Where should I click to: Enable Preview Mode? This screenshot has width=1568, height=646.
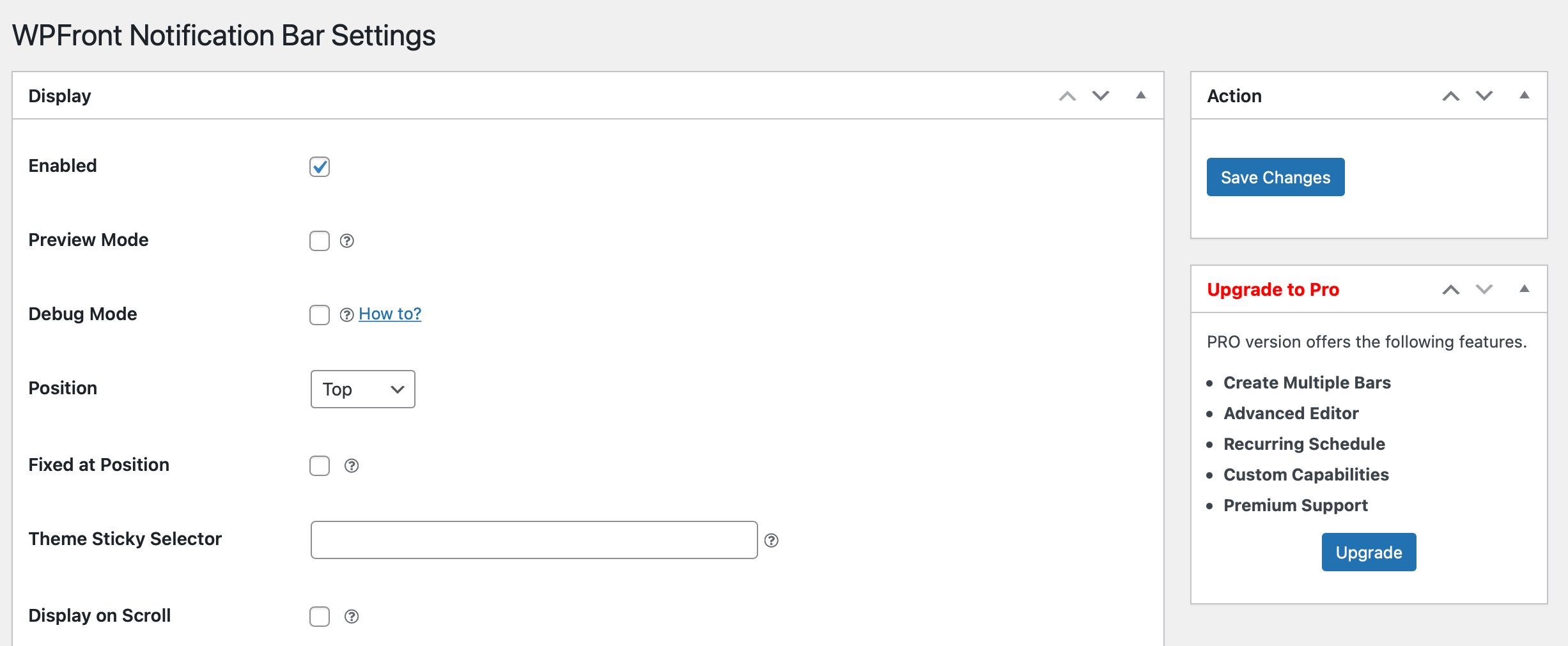320,241
